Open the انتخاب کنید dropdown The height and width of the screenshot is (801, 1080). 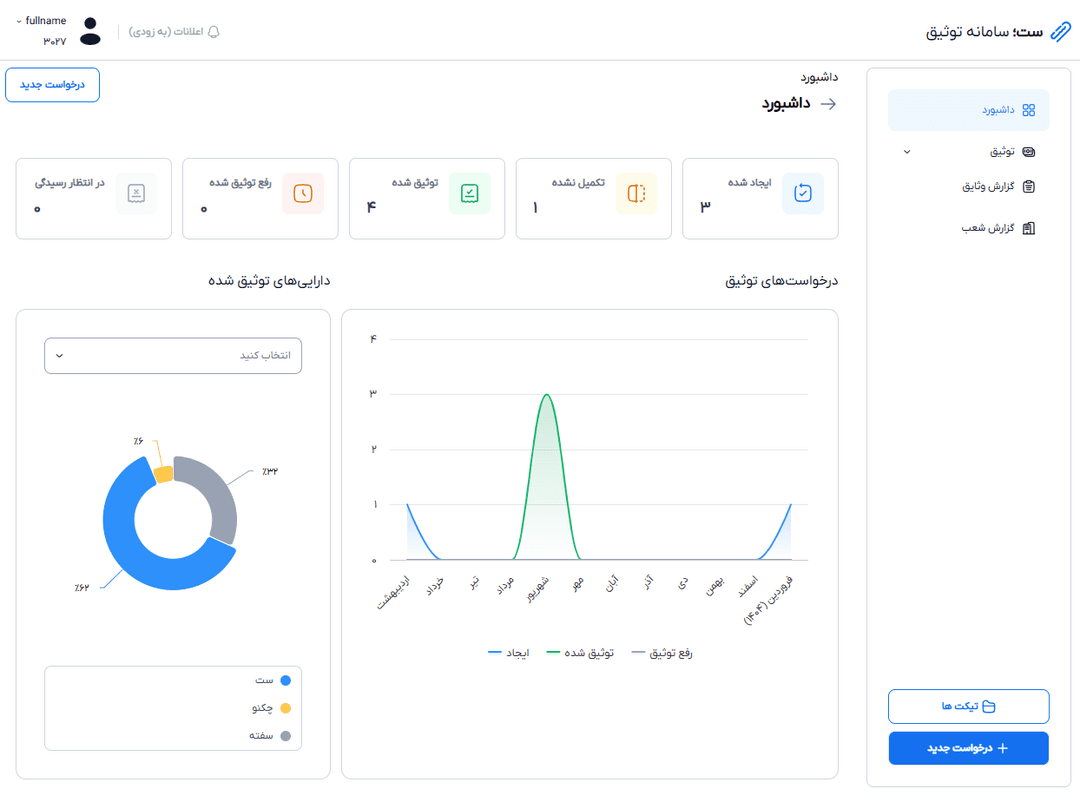pyautogui.click(x=173, y=356)
